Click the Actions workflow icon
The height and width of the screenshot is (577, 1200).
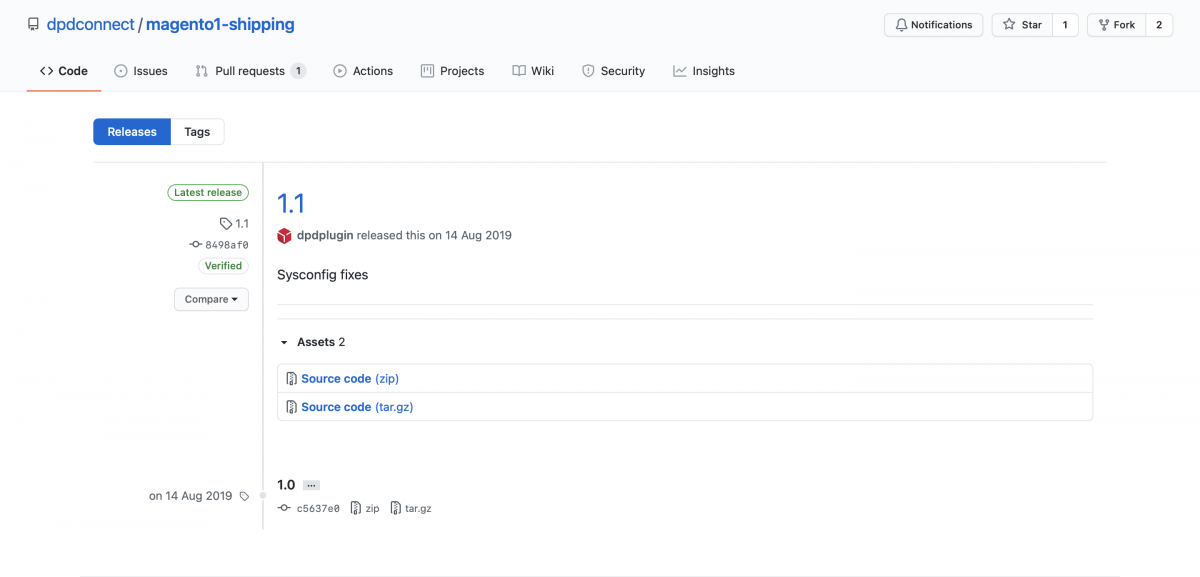340,71
